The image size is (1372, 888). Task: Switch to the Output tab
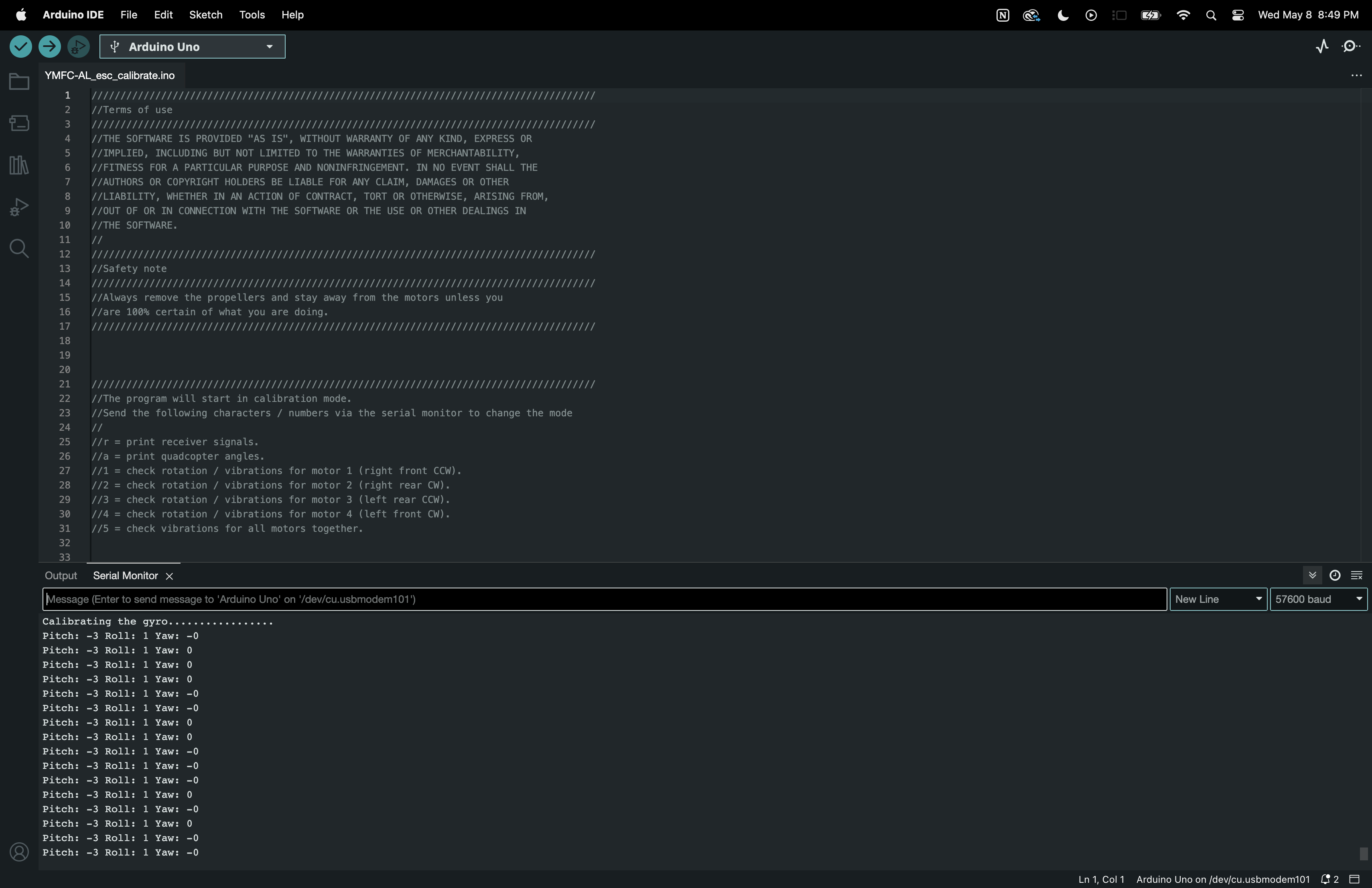coord(61,576)
